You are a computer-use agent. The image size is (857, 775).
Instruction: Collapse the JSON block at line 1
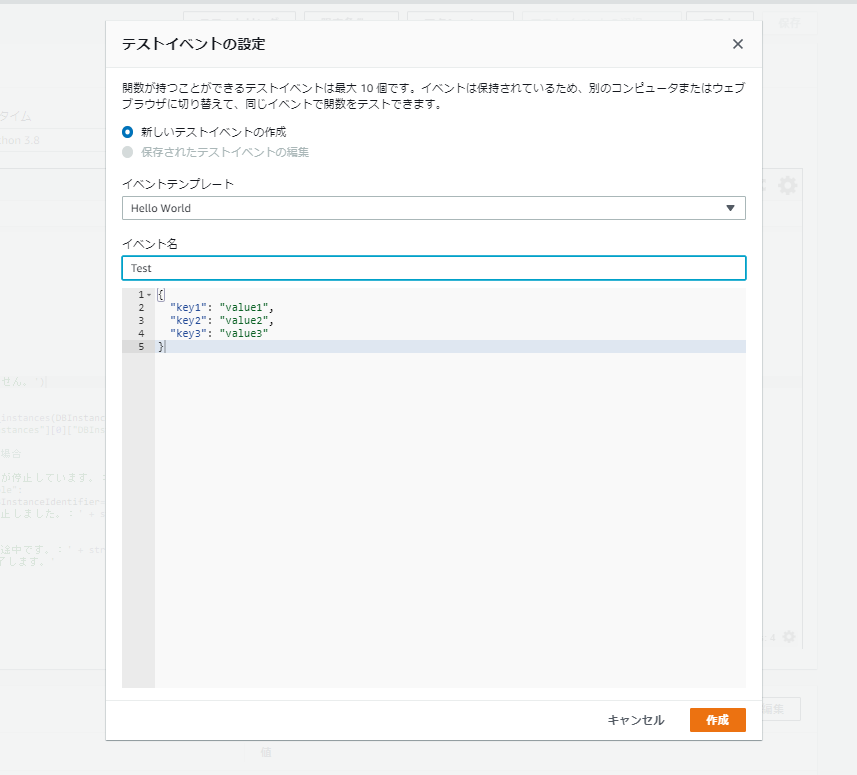tap(149, 295)
